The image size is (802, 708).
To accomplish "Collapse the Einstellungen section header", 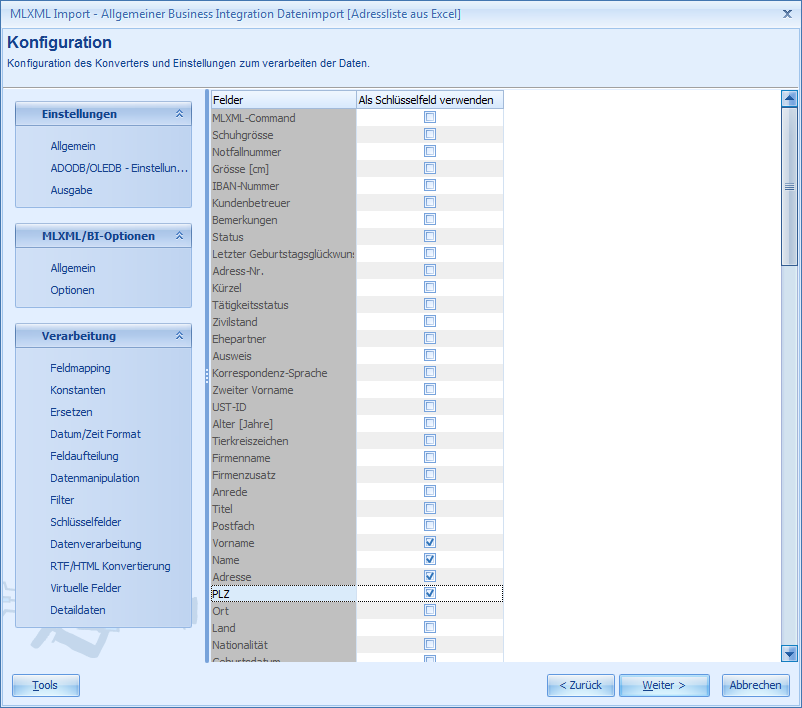I will coord(180,114).
